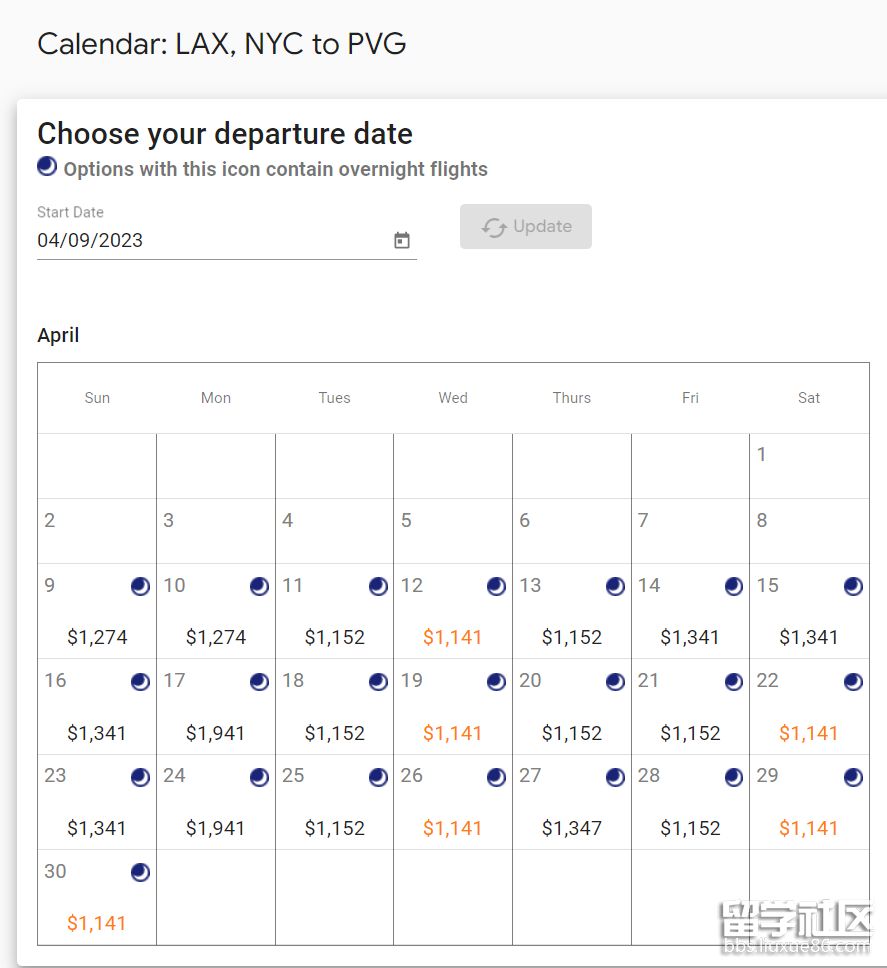The width and height of the screenshot is (887, 968).
Task: Choose the $1,941 fare on April 17
Action: coord(216,733)
